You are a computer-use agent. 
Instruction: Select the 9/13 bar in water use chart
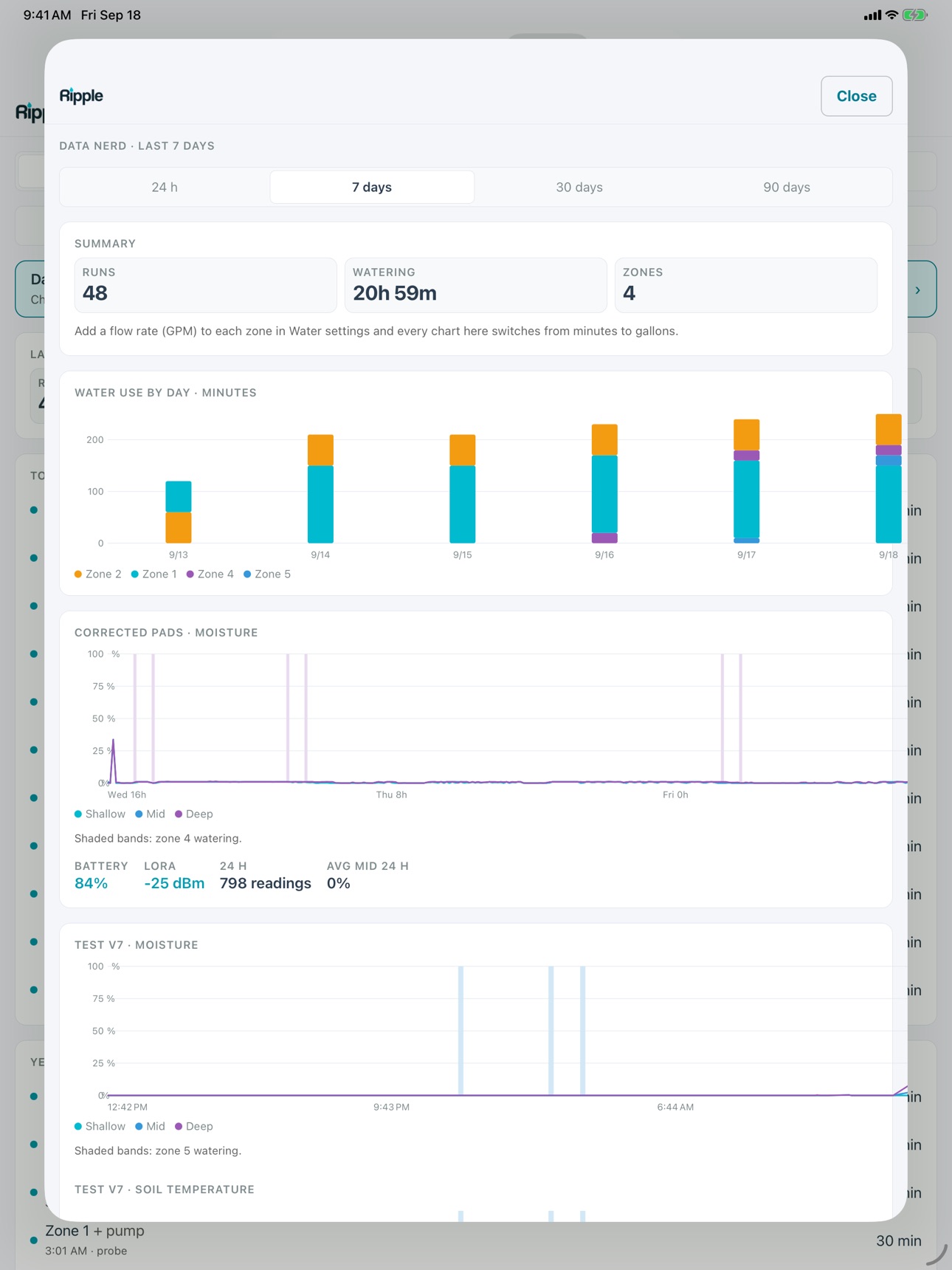[179, 512]
